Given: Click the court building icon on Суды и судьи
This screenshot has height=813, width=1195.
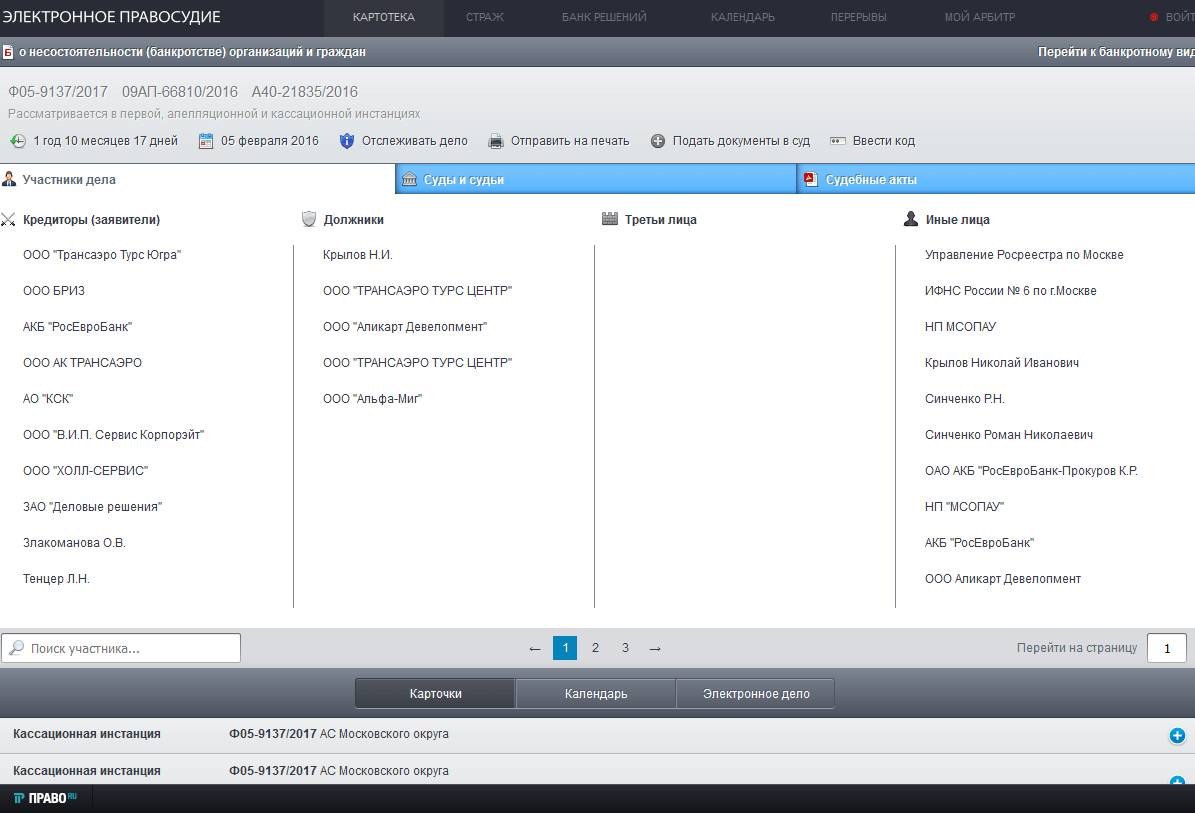Looking at the screenshot, I should (409, 179).
